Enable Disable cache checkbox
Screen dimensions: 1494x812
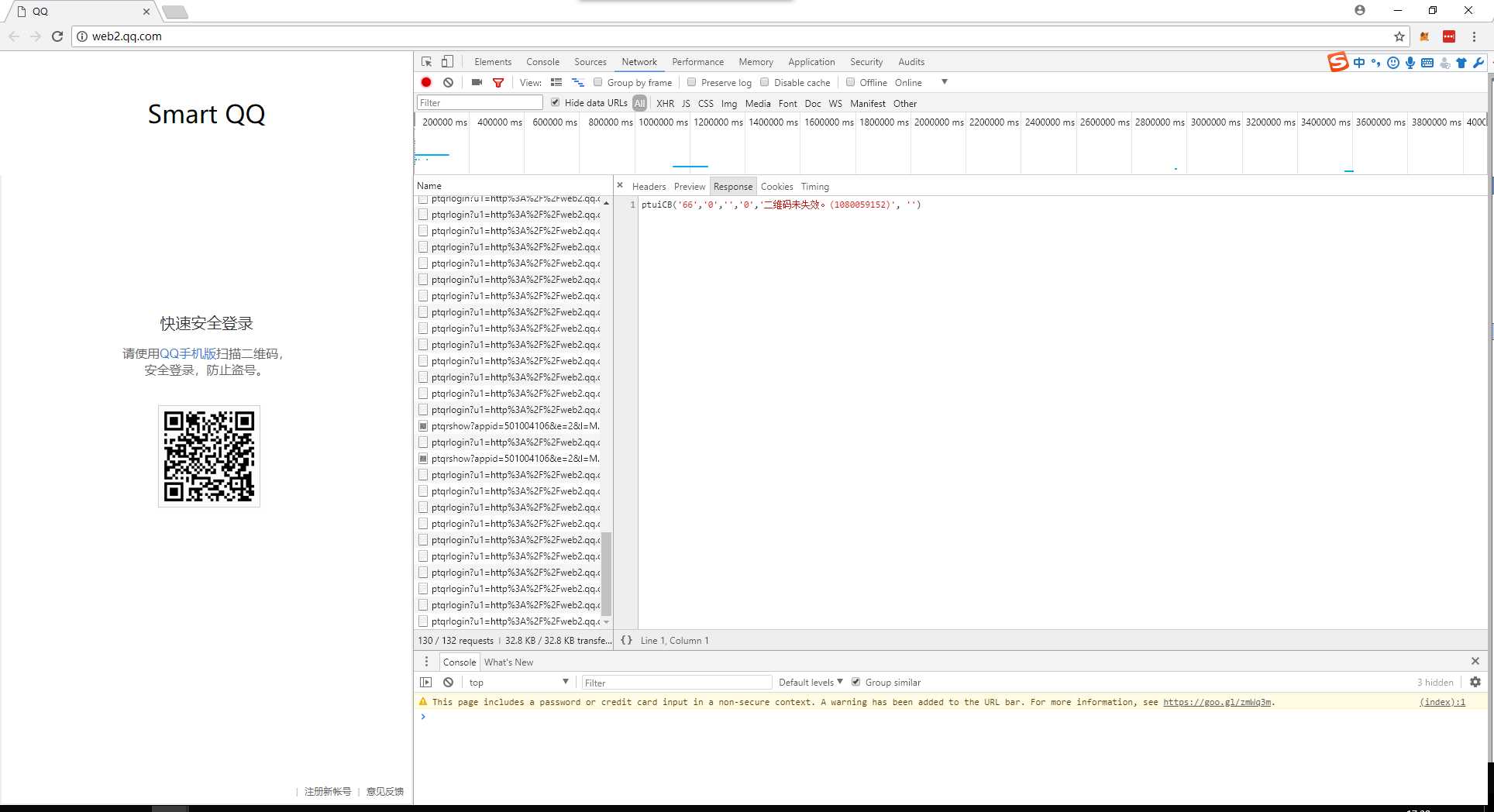(765, 82)
